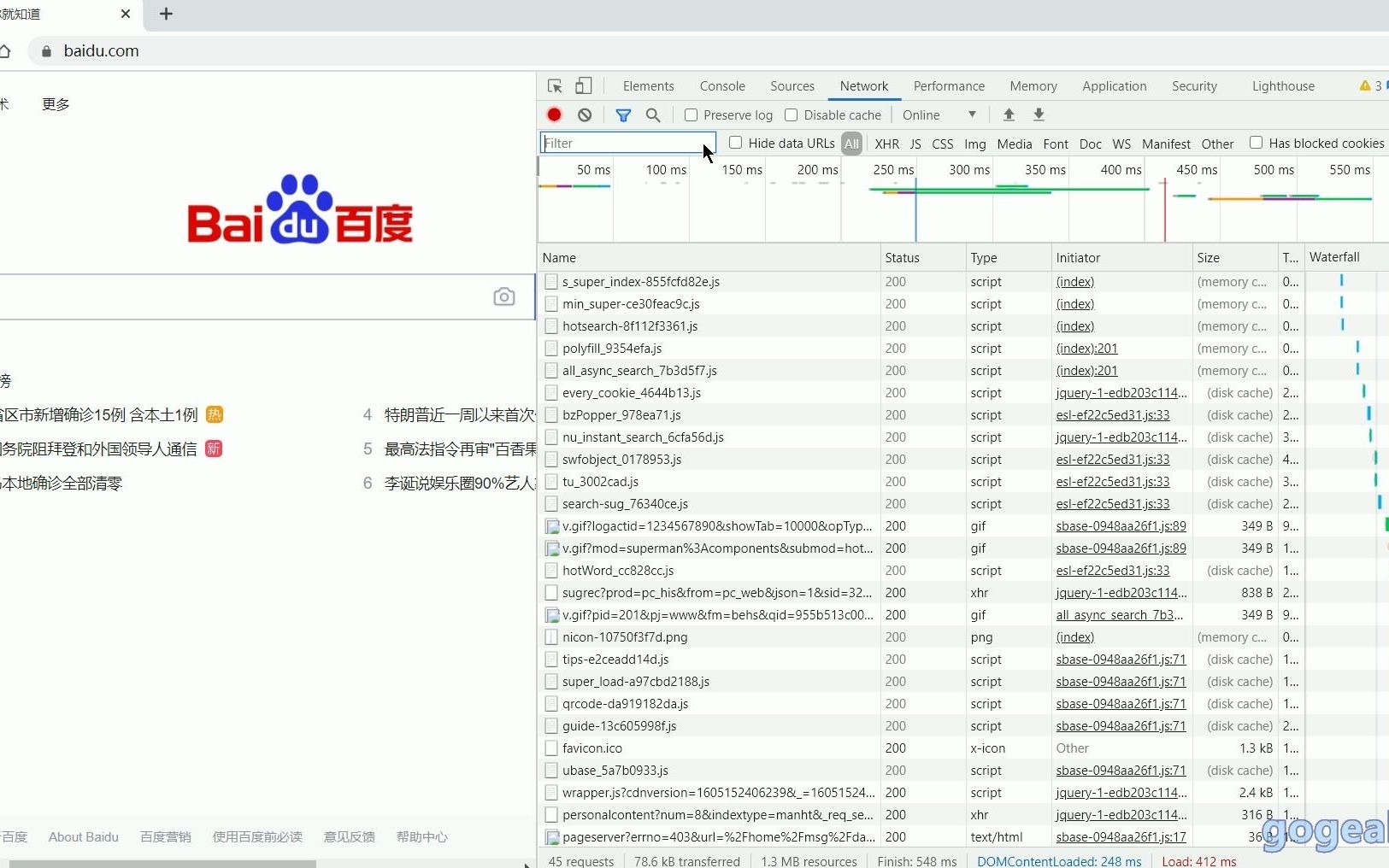Open the Memory tab
This screenshot has height=868, width=1389.
(1033, 86)
